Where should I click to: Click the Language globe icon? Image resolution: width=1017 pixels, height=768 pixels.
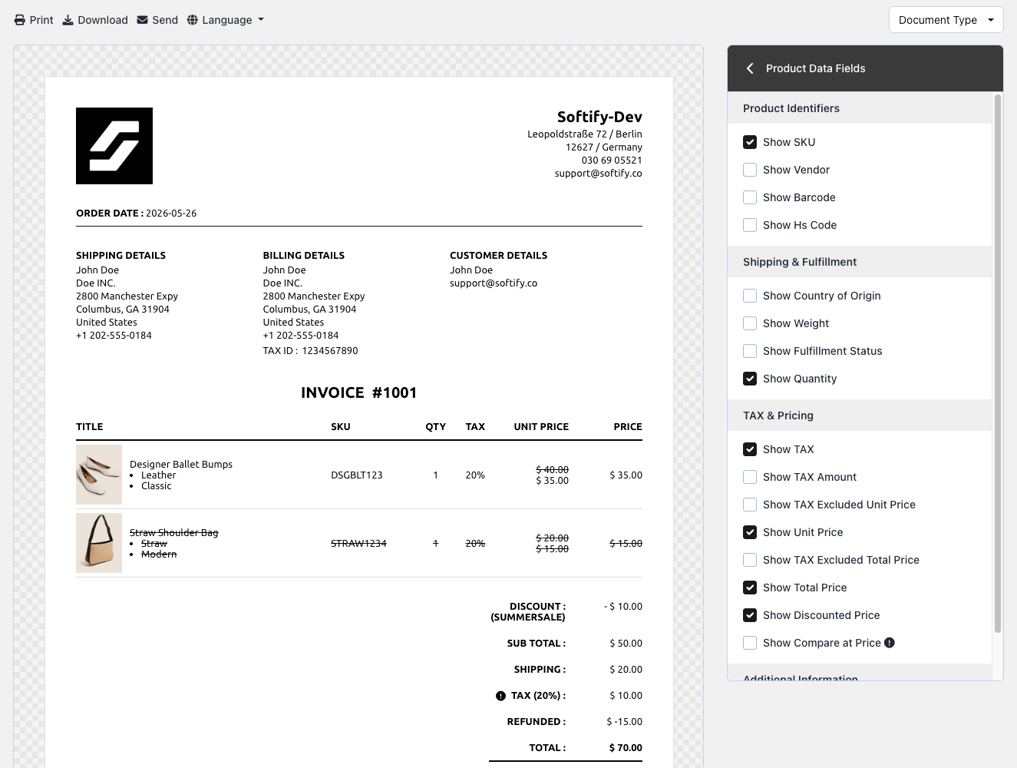click(193, 20)
